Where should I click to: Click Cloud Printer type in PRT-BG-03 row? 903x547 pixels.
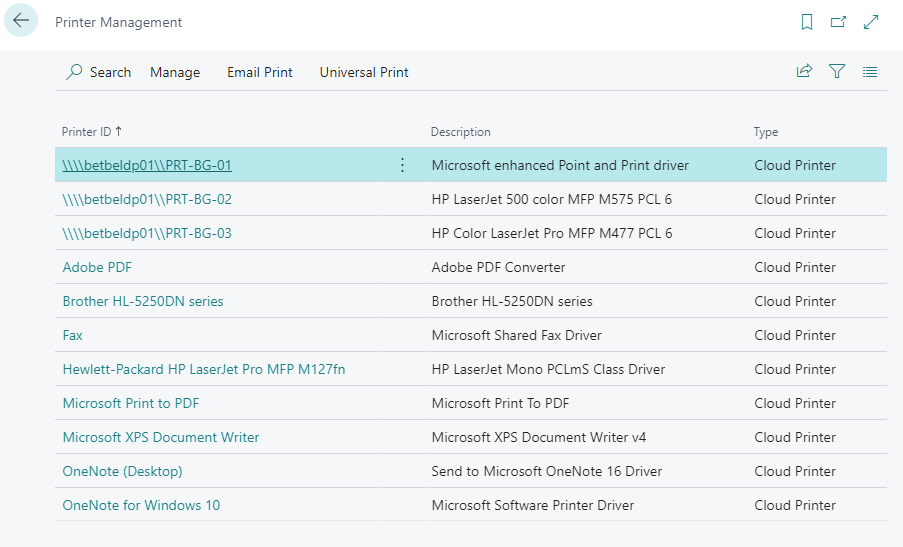point(795,233)
